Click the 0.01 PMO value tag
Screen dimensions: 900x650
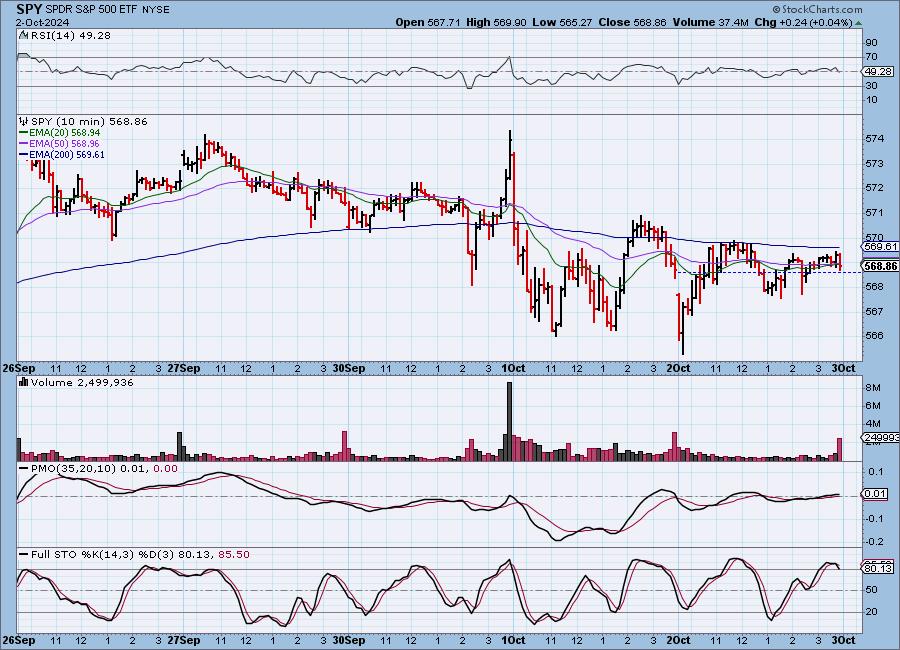coord(876,494)
